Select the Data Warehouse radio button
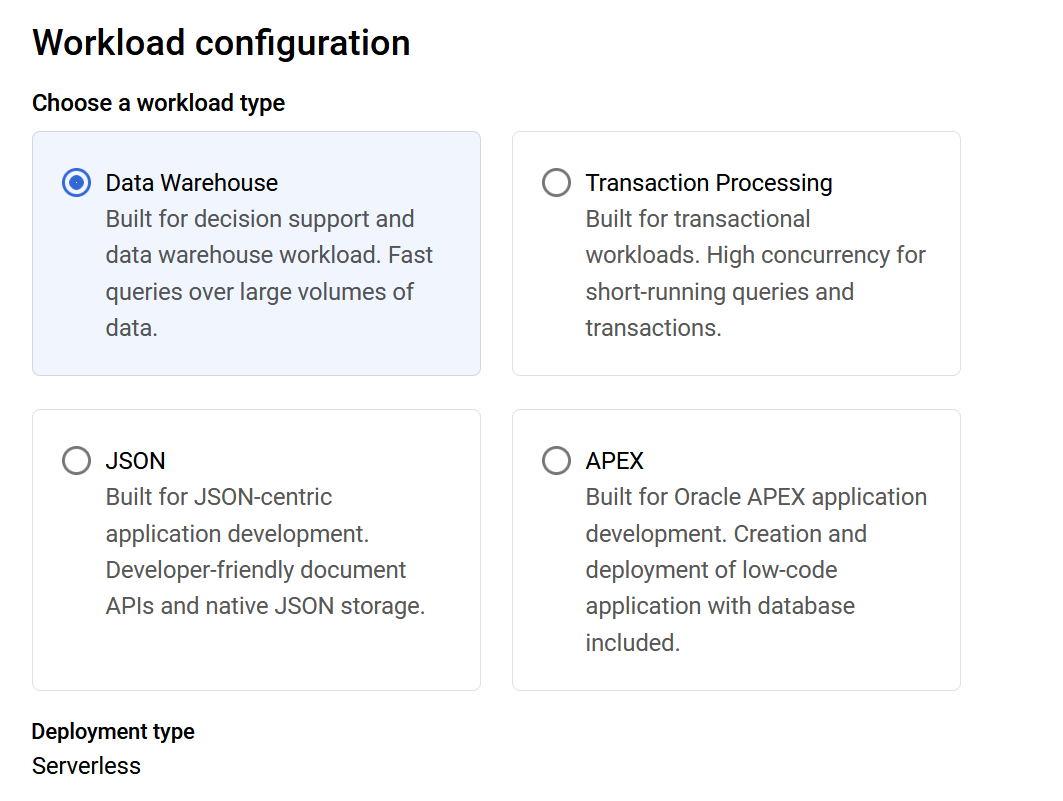 point(77,183)
